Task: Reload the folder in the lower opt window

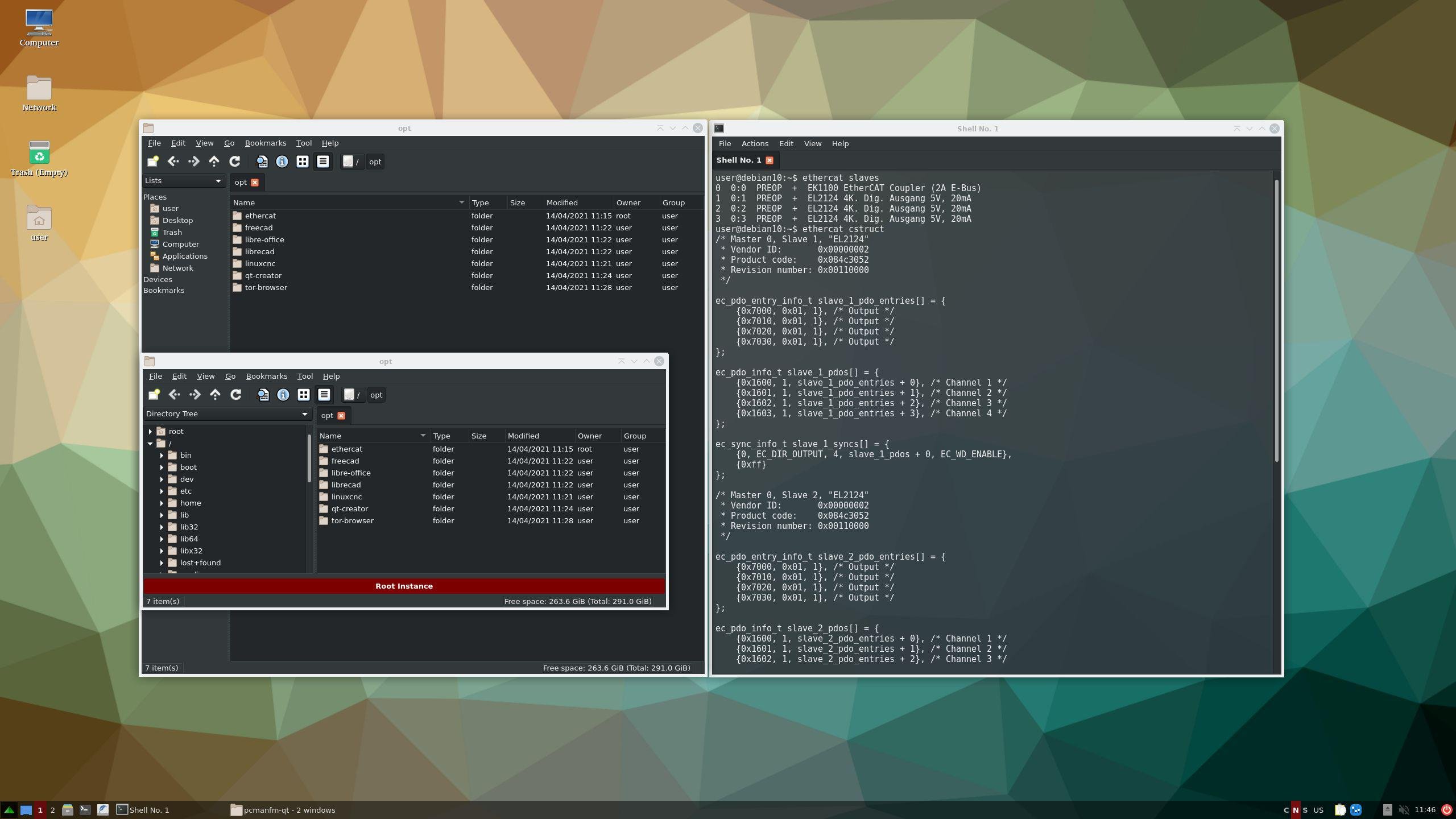Action: tap(235, 395)
